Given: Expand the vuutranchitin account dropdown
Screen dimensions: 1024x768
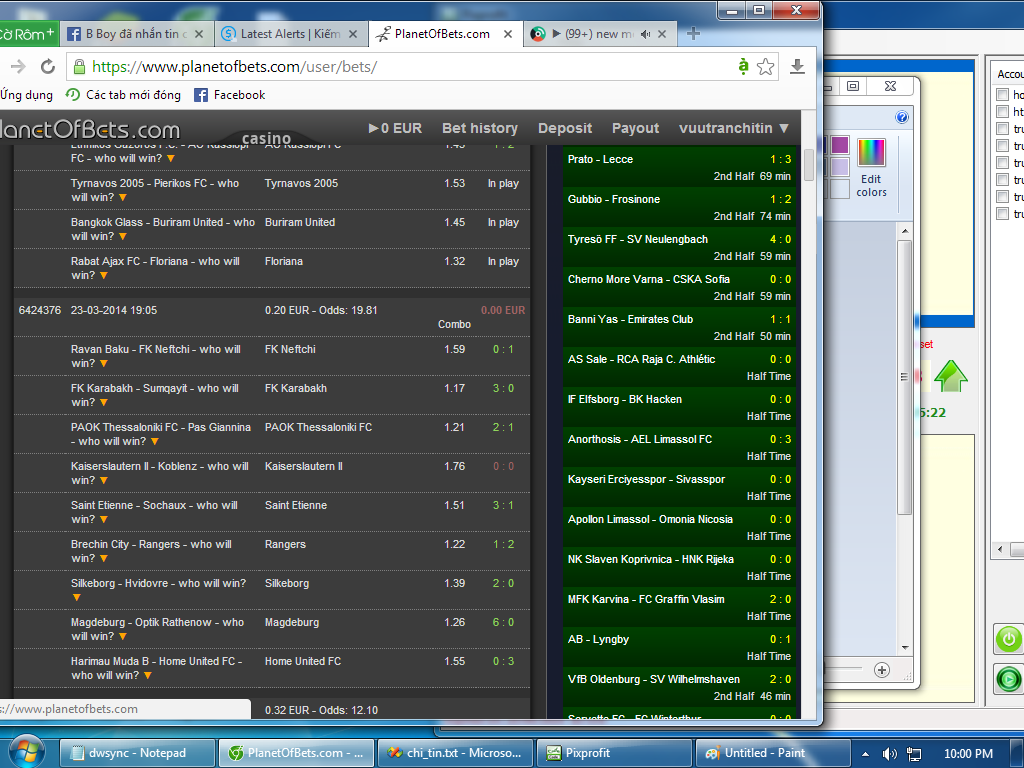Looking at the screenshot, I should (734, 128).
